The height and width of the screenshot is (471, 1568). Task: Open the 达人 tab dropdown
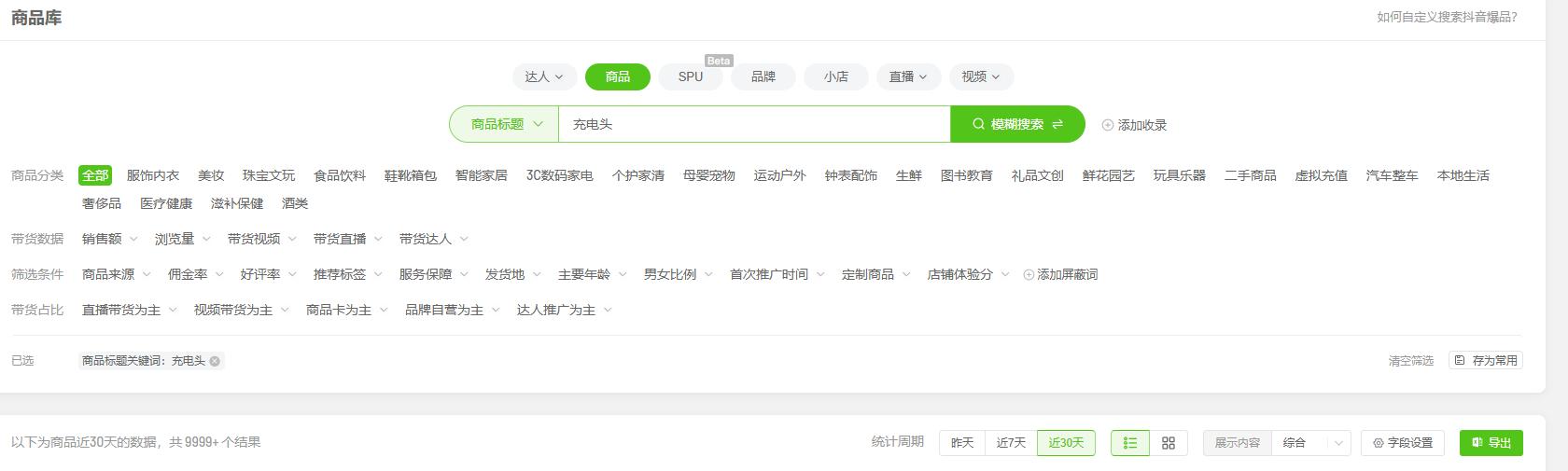(x=544, y=76)
